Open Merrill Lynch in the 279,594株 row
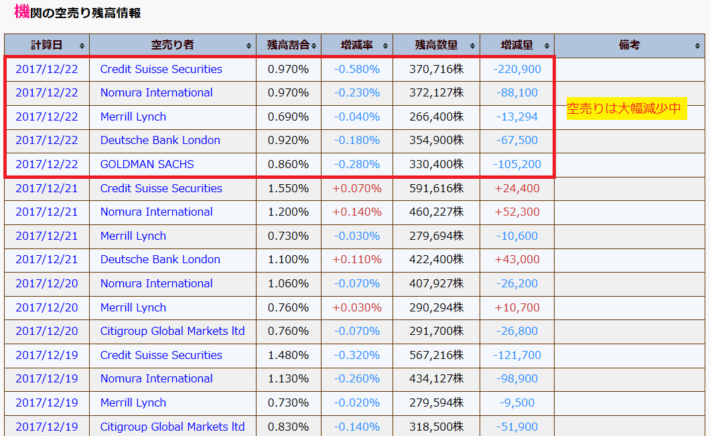Image resolution: width=710 pixels, height=436 pixels. point(133,402)
